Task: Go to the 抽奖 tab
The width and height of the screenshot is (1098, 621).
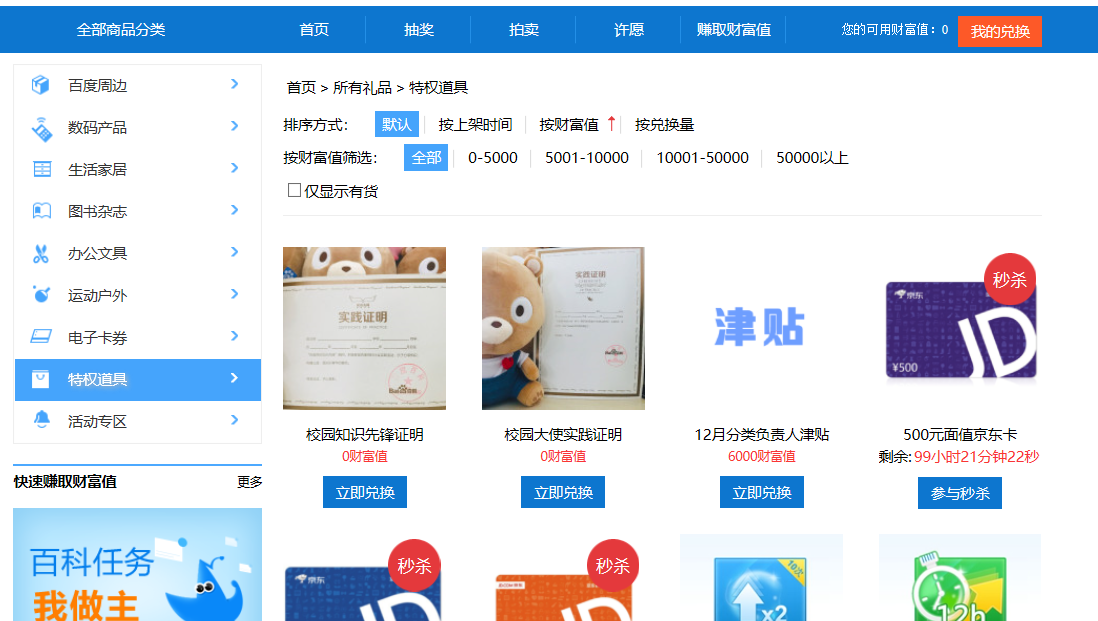Action: coord(419,30)
